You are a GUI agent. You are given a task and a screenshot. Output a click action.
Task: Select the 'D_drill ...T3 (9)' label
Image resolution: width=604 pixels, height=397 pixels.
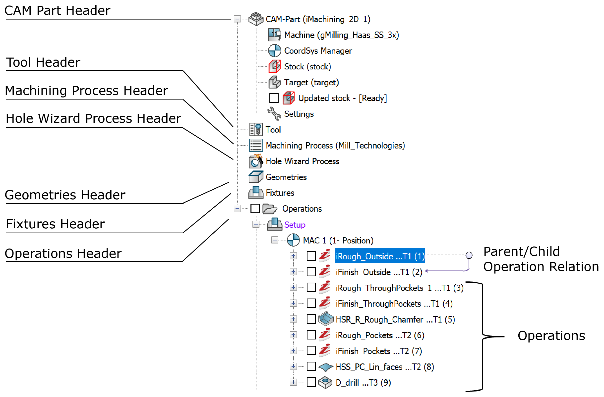tap(363, 382)
